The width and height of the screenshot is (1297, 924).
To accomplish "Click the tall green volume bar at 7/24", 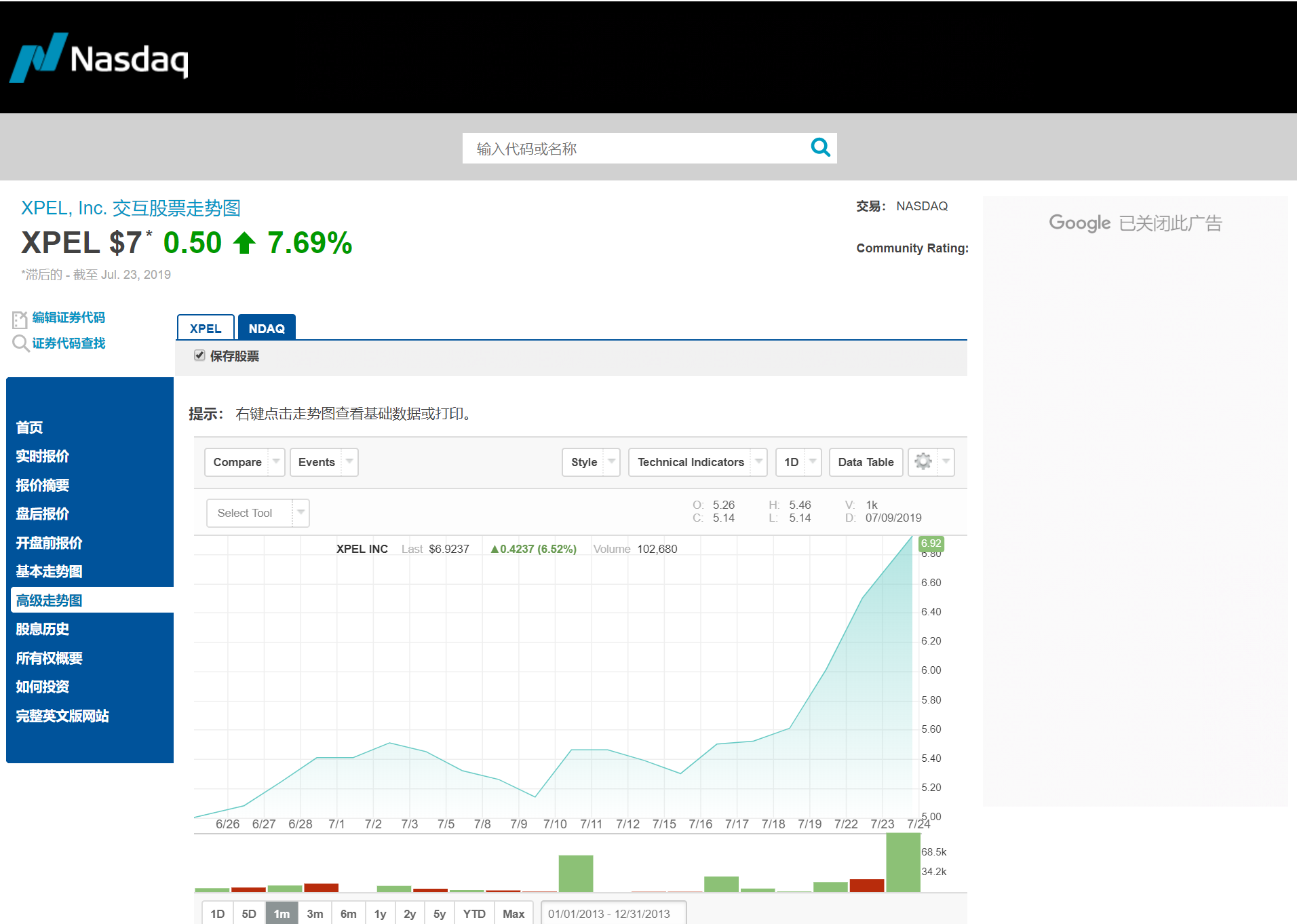I will point(903,862).
